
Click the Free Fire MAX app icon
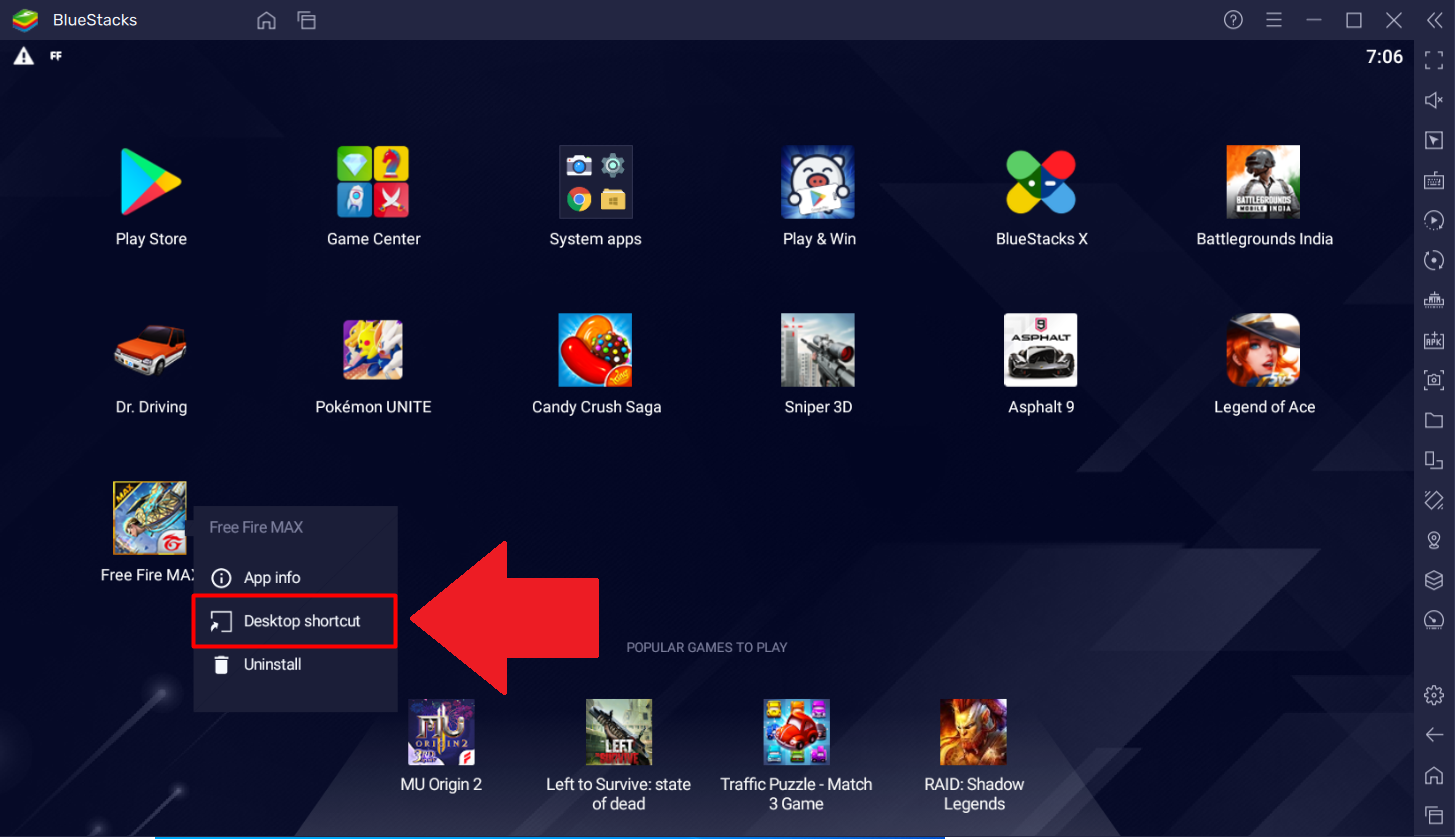point(150,518)
